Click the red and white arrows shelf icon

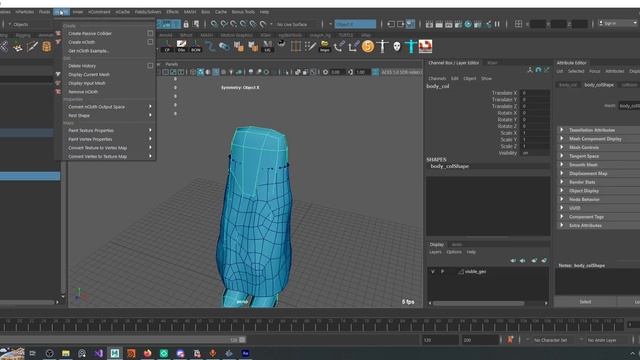coord(425,47)
